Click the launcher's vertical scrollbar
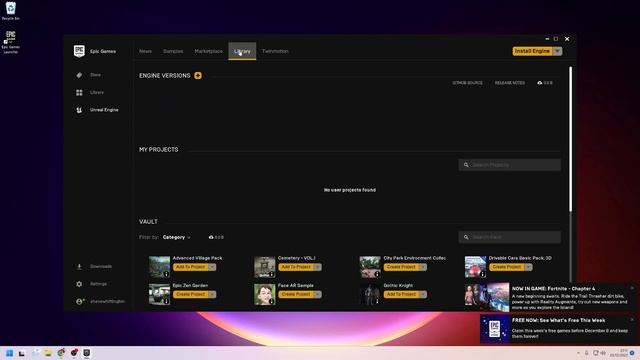Viewport: 640px width, 360px height. pyautogui.click(x=570, y=139)
